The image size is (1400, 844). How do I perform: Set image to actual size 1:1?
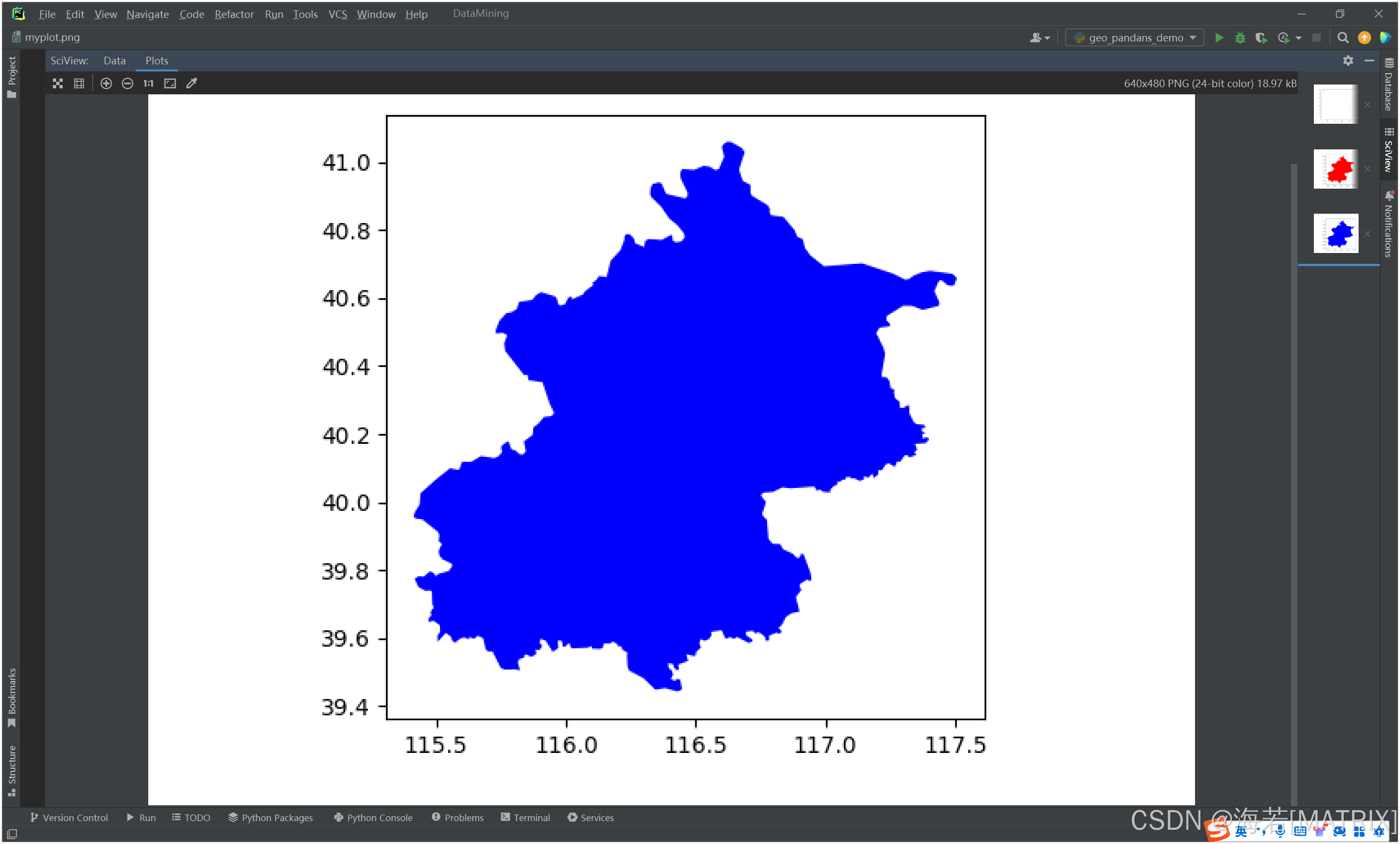(x=148, y=83)
